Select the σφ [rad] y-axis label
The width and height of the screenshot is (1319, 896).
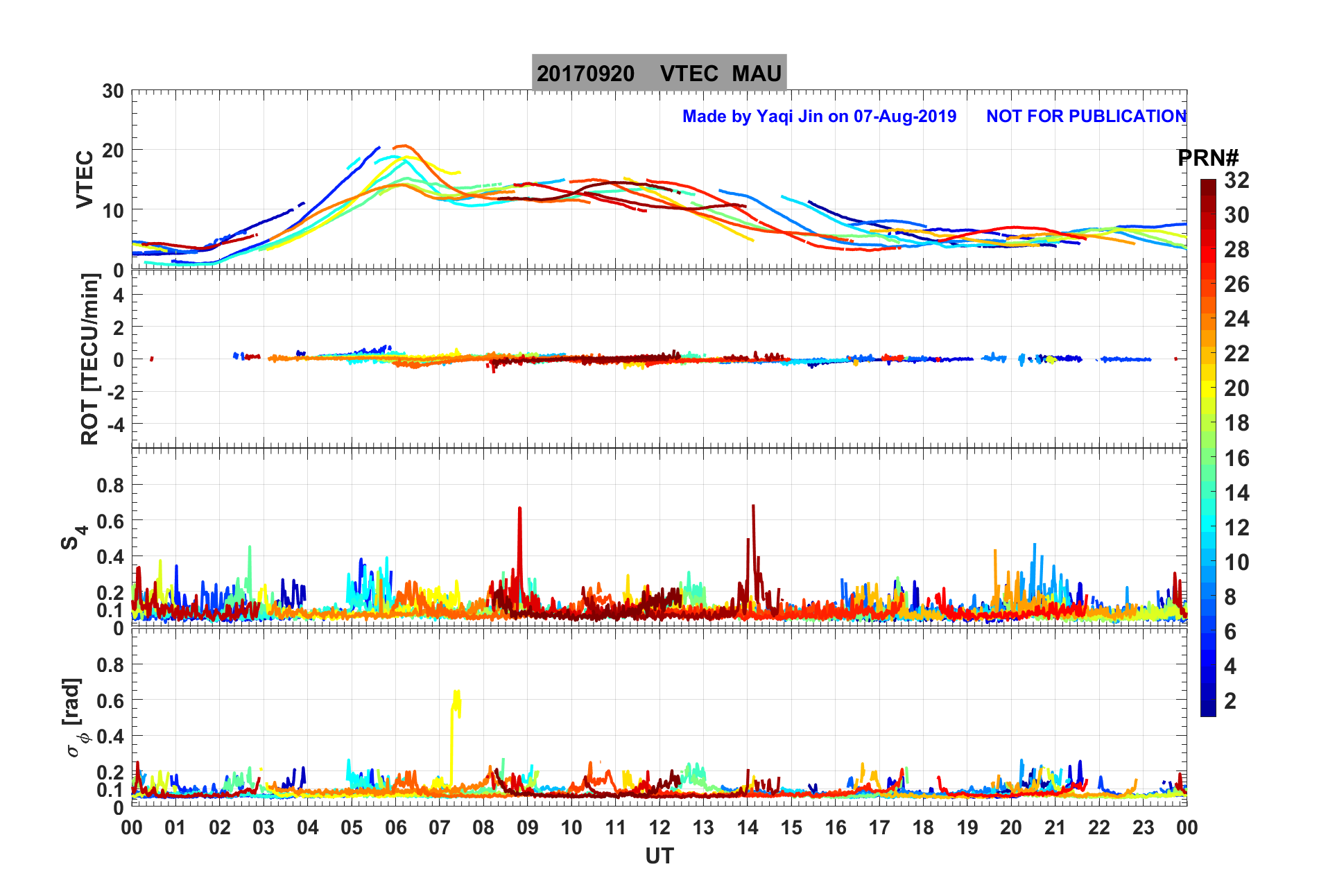(74, 717)
